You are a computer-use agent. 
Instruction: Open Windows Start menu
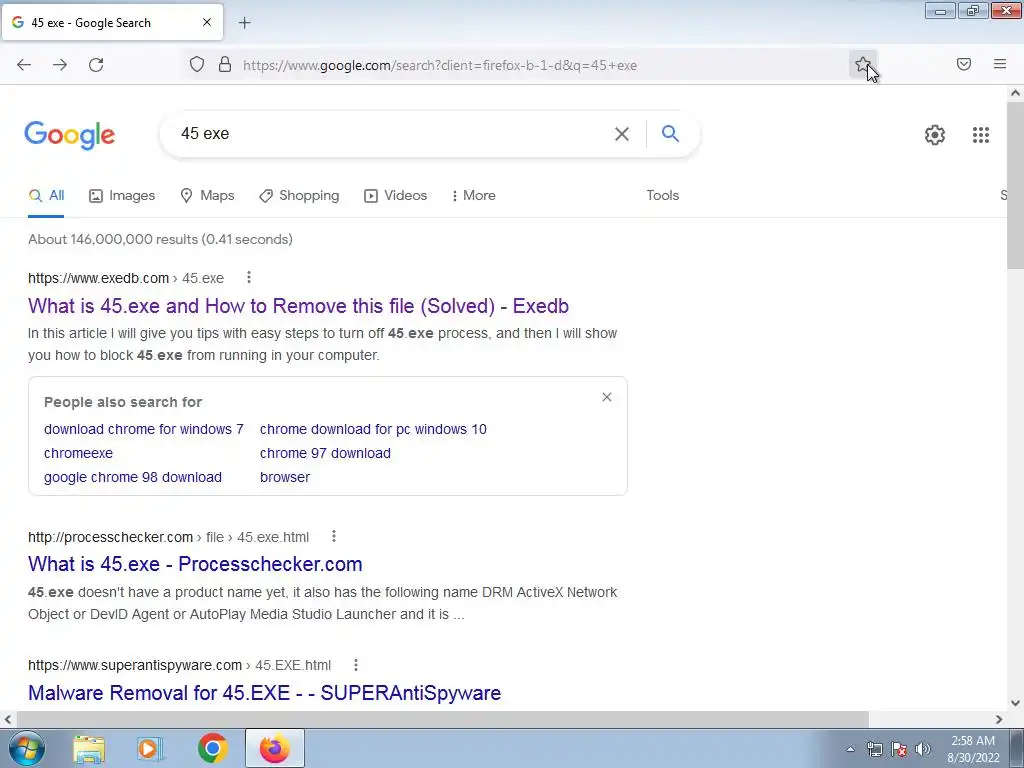point(25,748)
